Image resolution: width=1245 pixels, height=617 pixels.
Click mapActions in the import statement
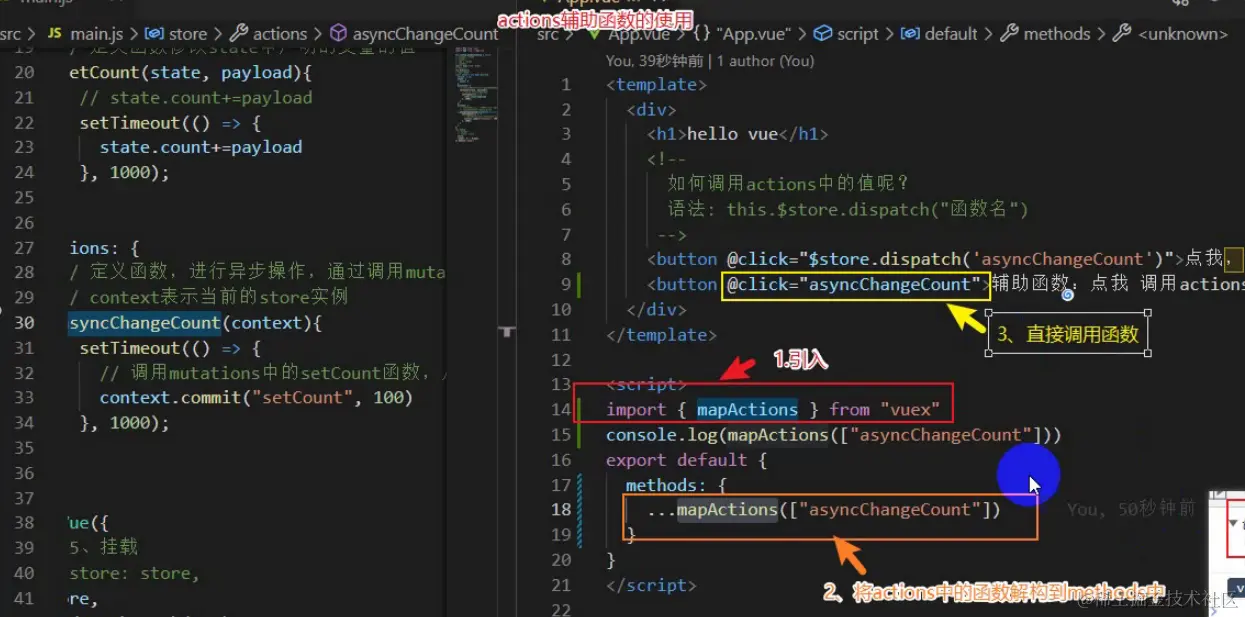[747, 409]
